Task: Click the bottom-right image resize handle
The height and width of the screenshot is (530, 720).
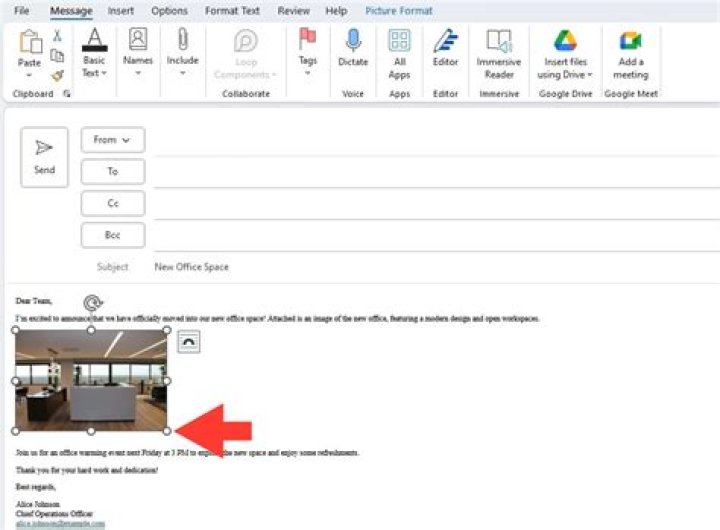Action: 167,431
